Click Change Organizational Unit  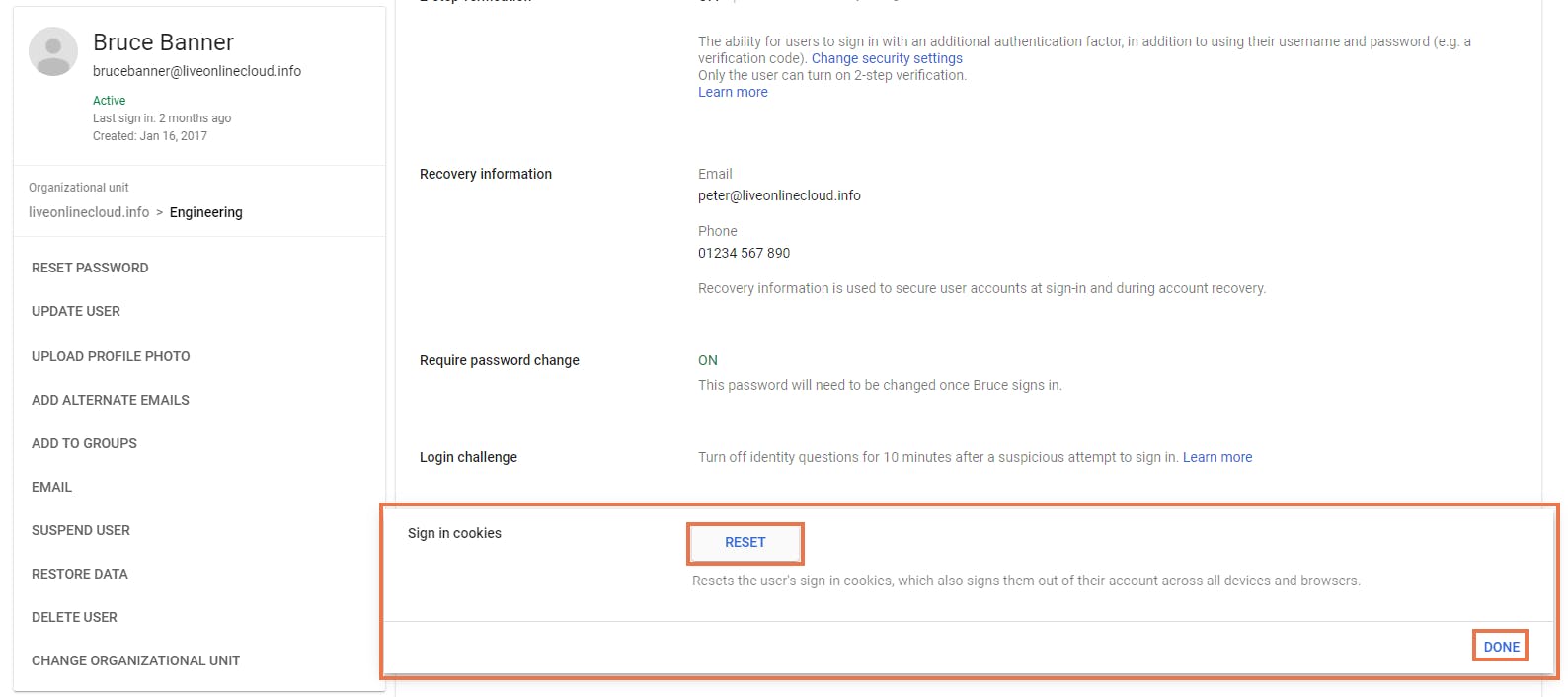click(135, 660)
